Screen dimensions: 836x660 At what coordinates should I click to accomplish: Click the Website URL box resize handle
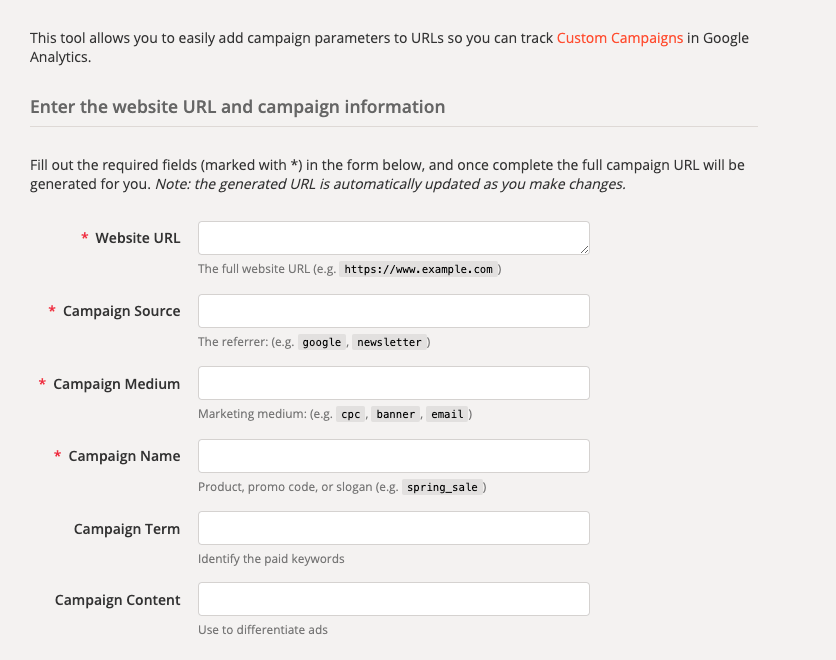(584, 249)
